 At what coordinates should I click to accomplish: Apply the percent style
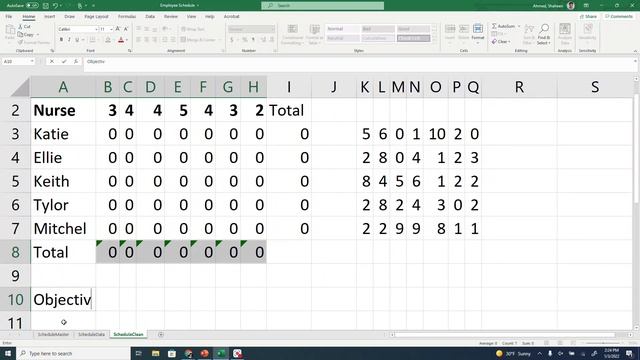coord(245,40)
